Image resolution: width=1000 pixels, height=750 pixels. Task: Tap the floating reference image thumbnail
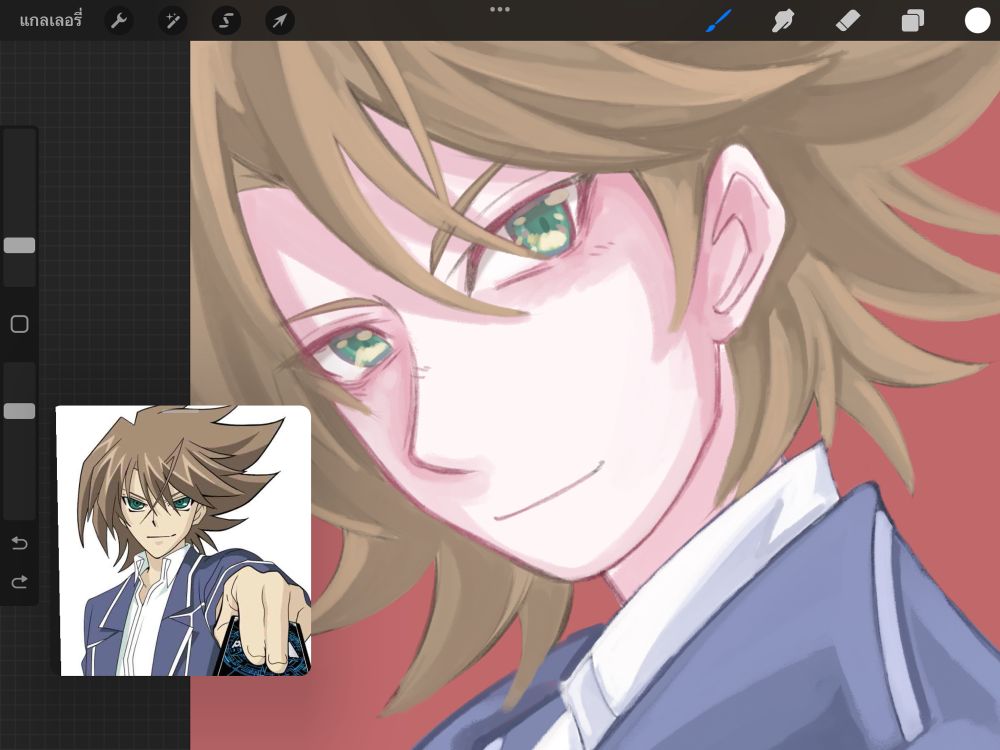click(x=183, y=540)
